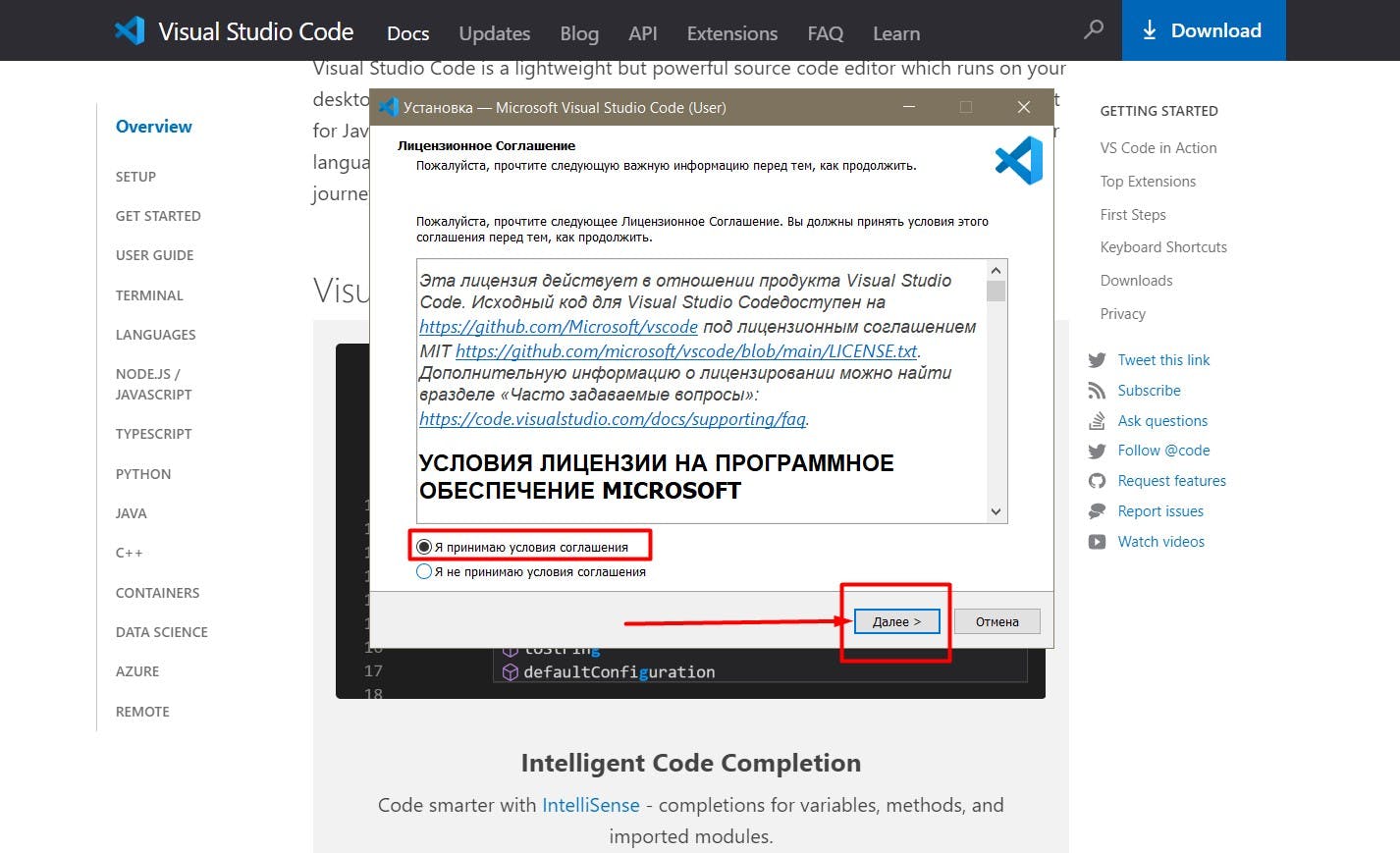
Task: Open the LICENSE.txt link in license text
Action: (686, 350)
